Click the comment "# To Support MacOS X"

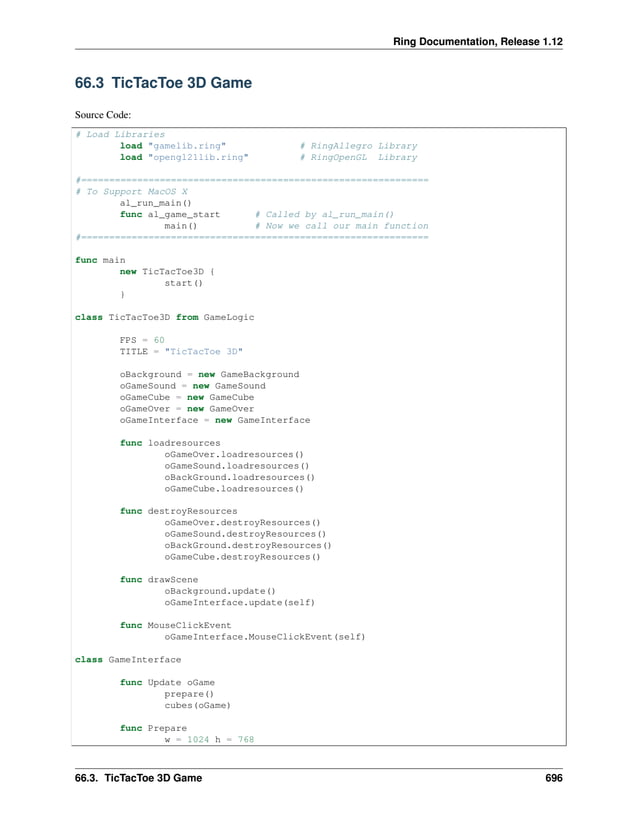(x=131, y=192)
